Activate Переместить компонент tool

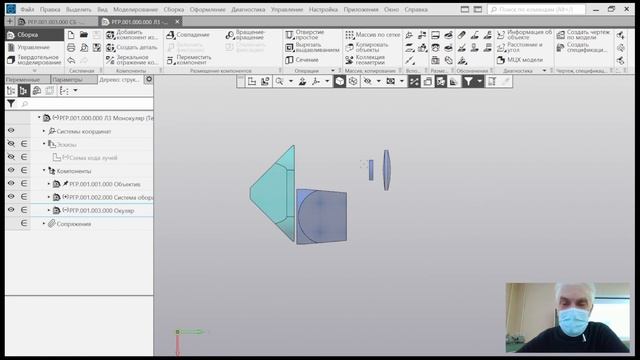coord(189,60)
